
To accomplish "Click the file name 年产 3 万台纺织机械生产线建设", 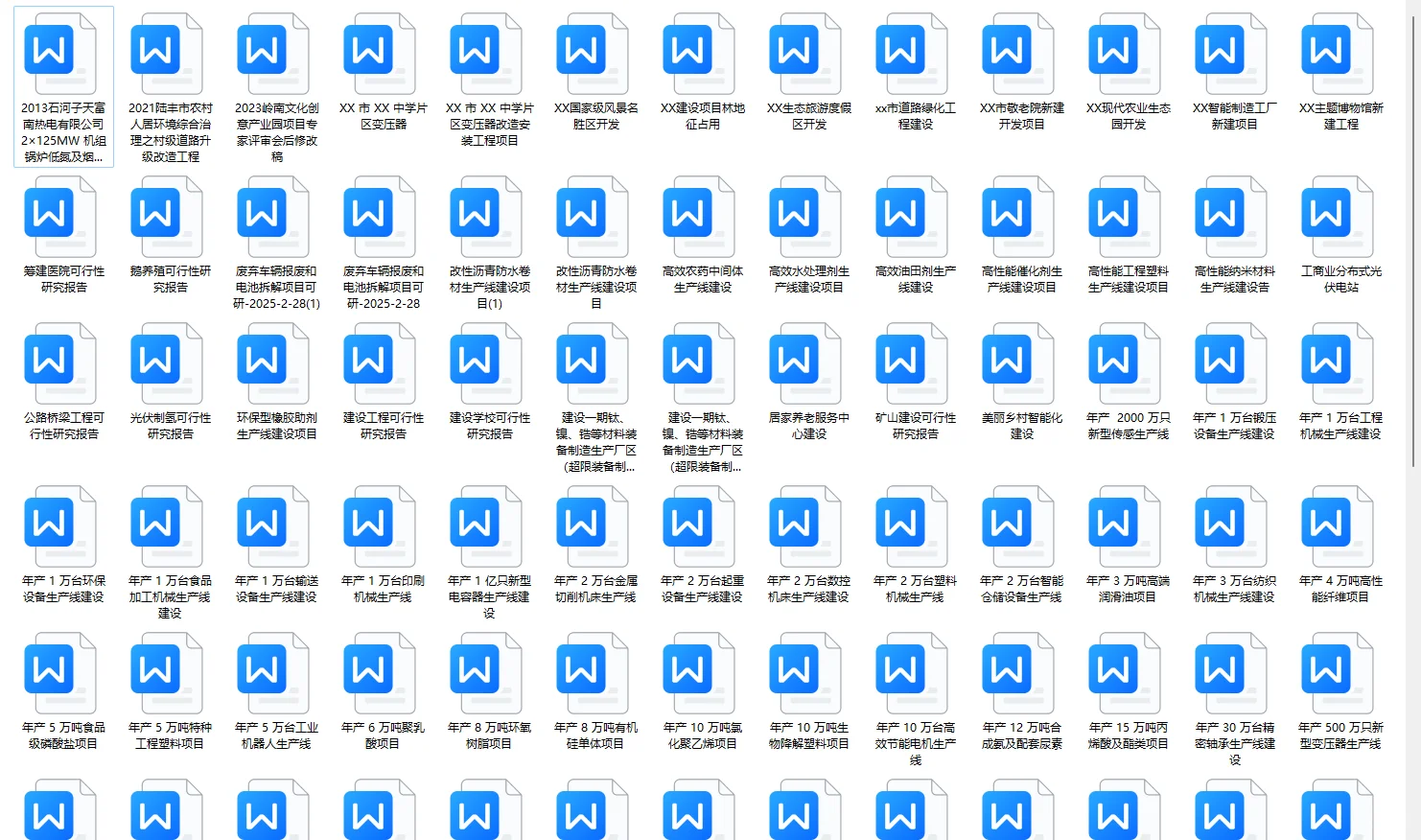I will pos(1235,589).
